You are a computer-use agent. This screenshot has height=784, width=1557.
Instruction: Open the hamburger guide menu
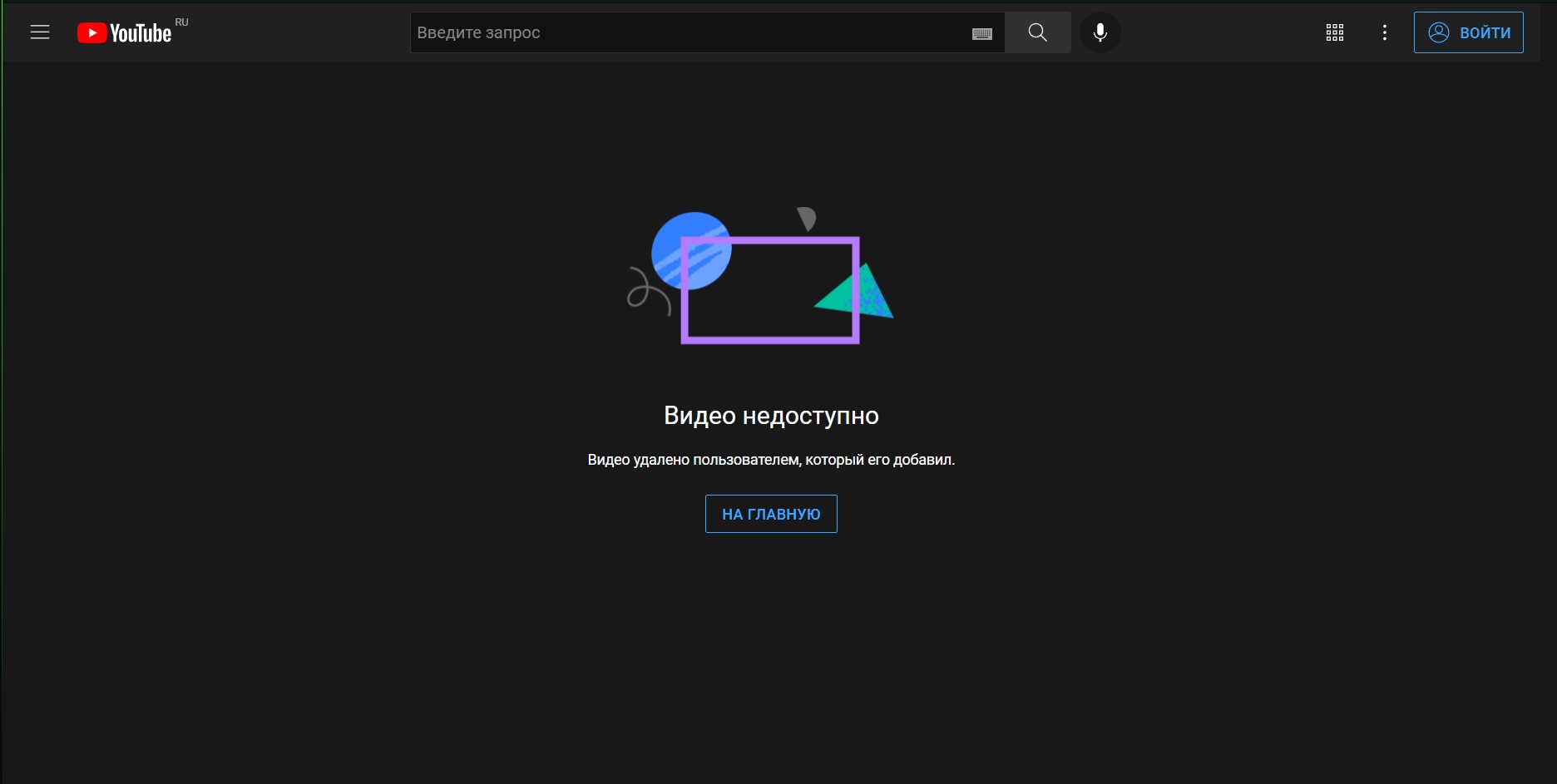40,32
